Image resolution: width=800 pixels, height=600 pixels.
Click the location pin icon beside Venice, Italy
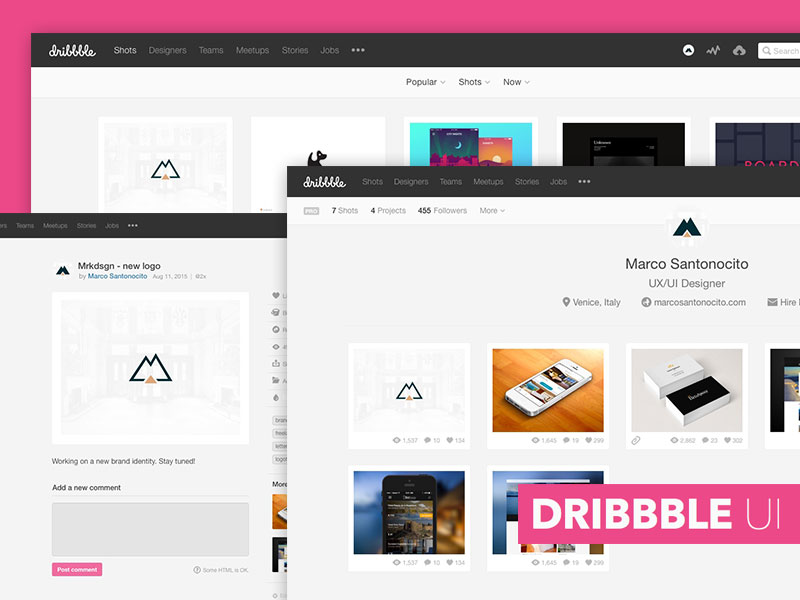pyautogui.click(x=566, y=302)
